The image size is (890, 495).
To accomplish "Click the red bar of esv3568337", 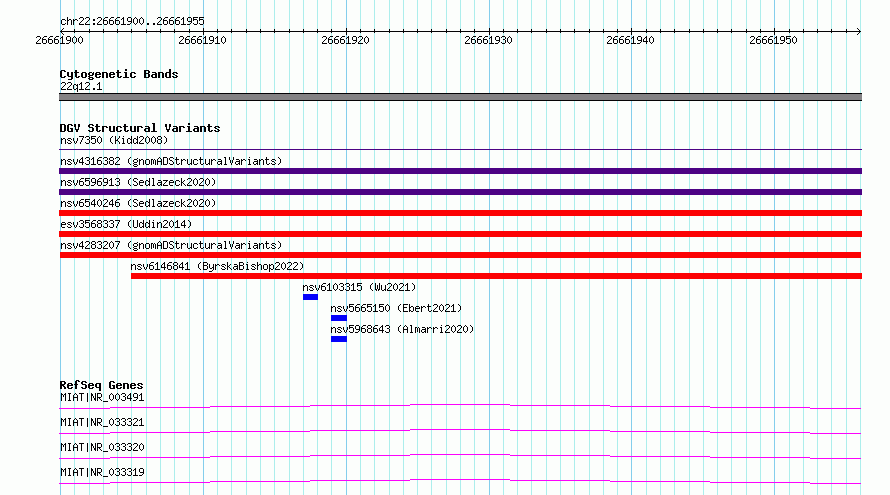I will point(460,234).
